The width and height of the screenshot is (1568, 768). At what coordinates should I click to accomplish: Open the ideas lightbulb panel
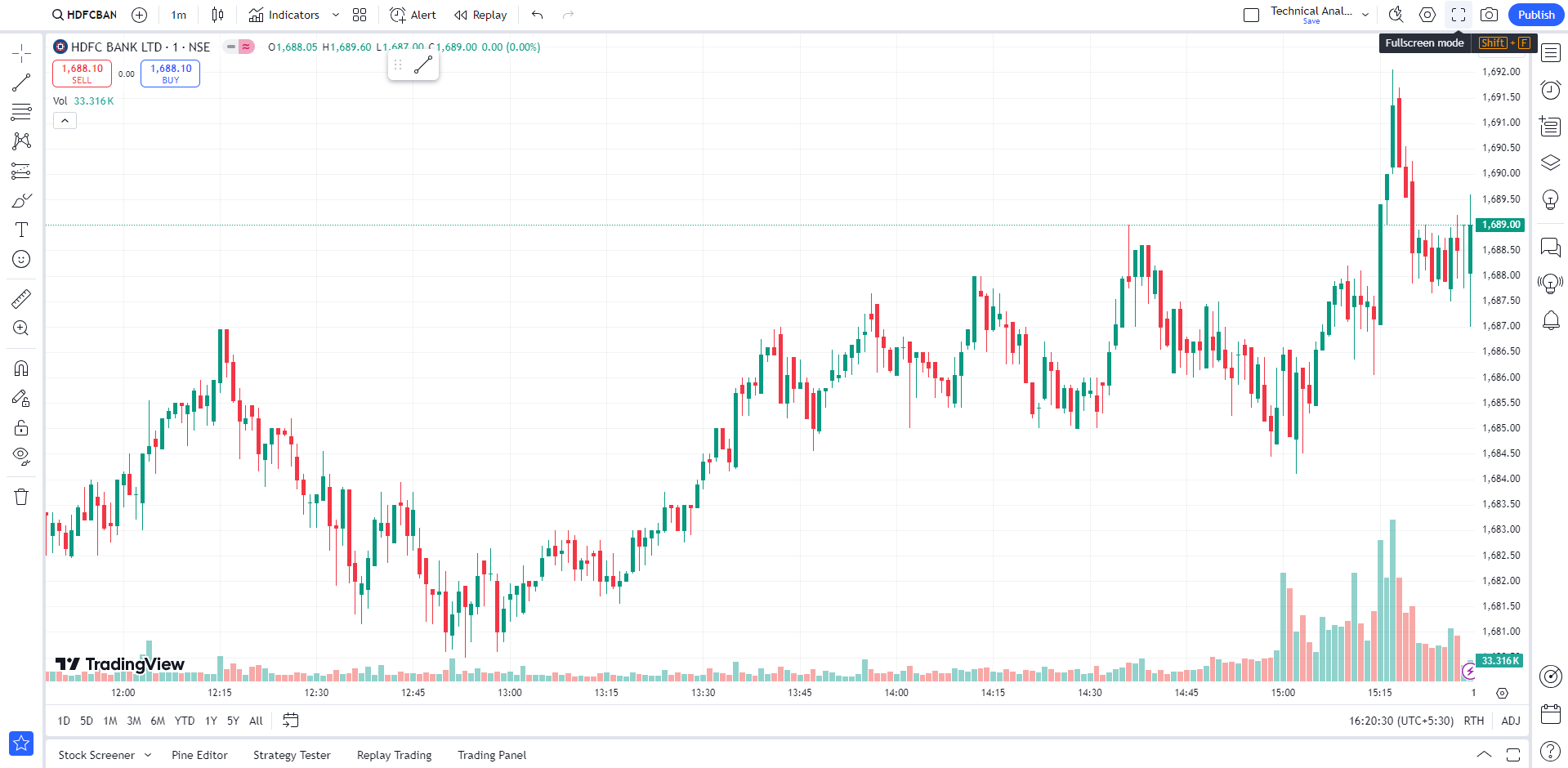coord(1550,199)
